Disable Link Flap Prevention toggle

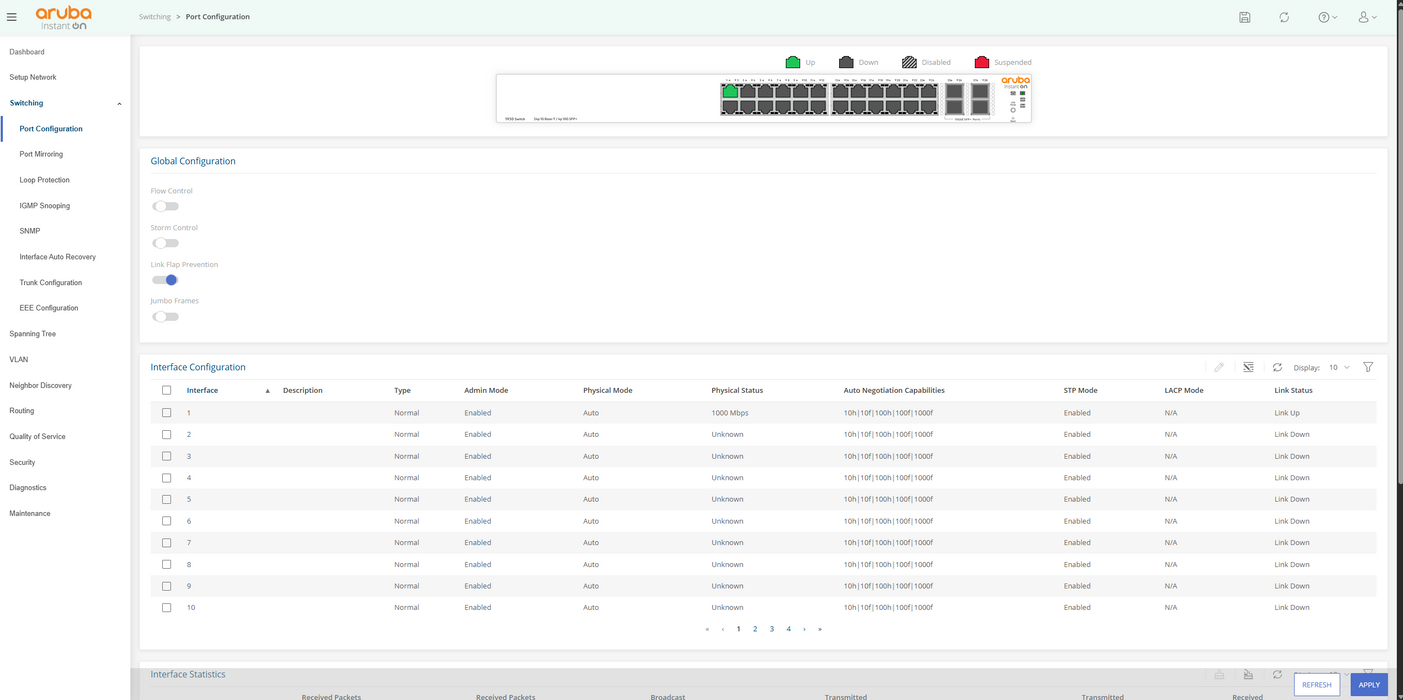click(x=165, y=280)
